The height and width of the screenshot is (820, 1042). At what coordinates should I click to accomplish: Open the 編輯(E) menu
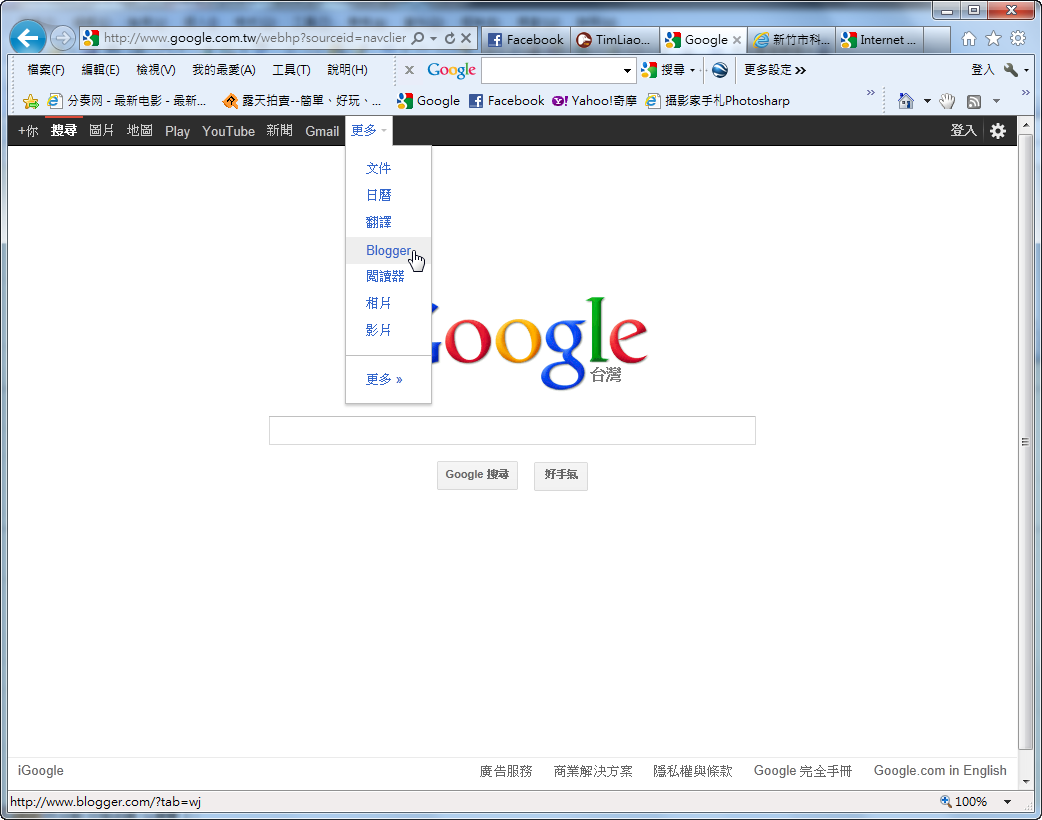(100, 70)
